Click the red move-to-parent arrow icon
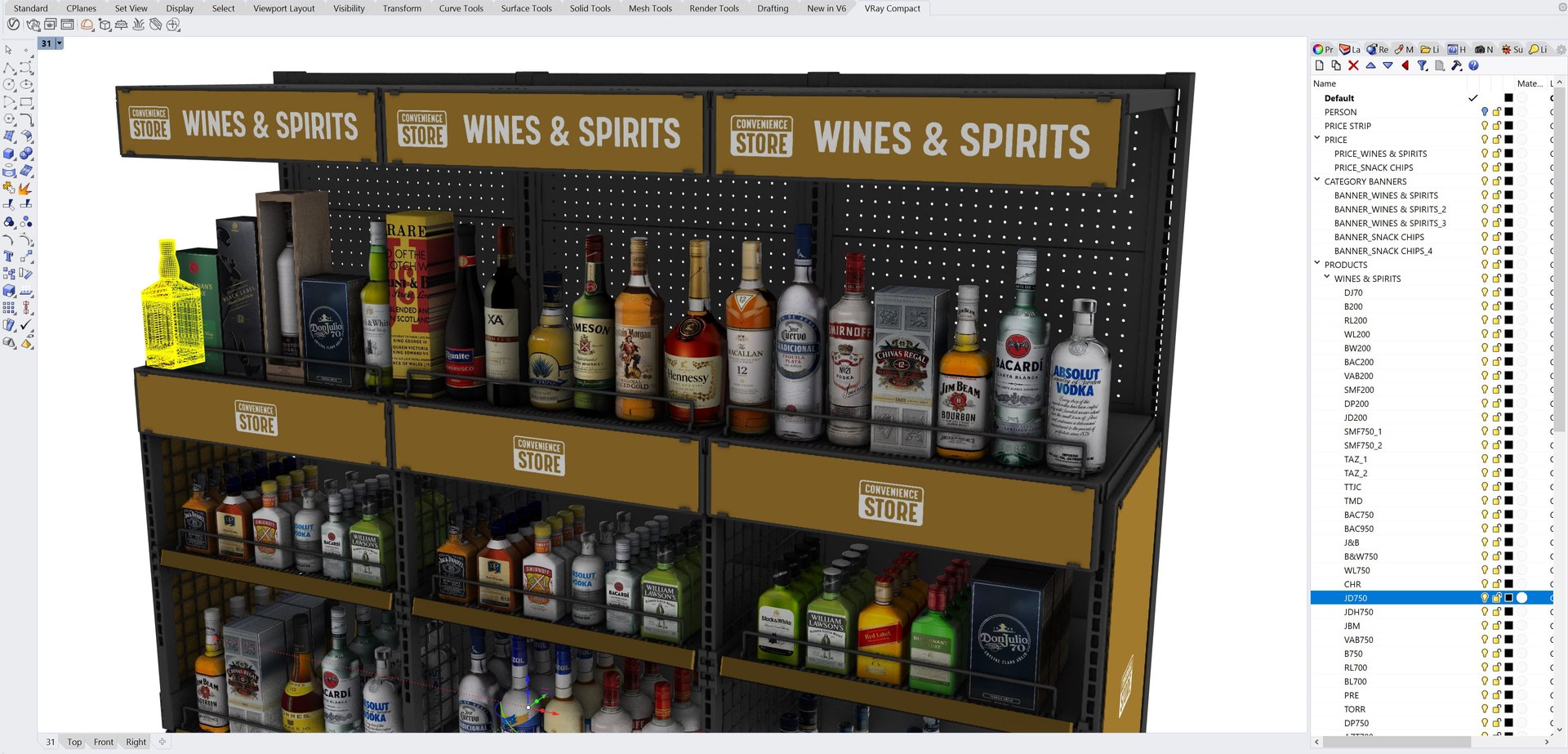 click(1405, 65)
